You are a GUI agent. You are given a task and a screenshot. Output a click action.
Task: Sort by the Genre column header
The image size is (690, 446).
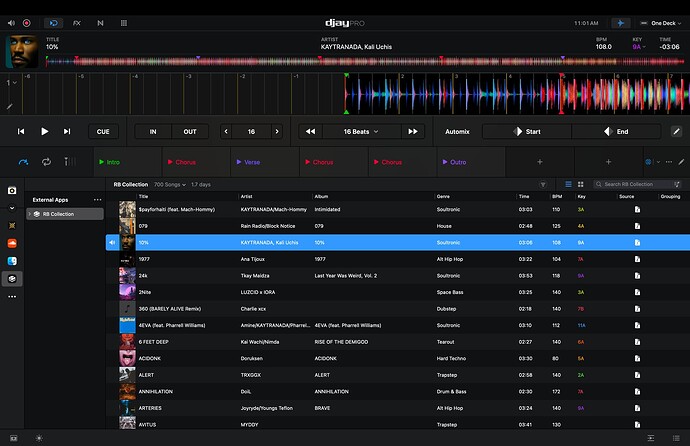pyautogui.click(x=443, y=197)
